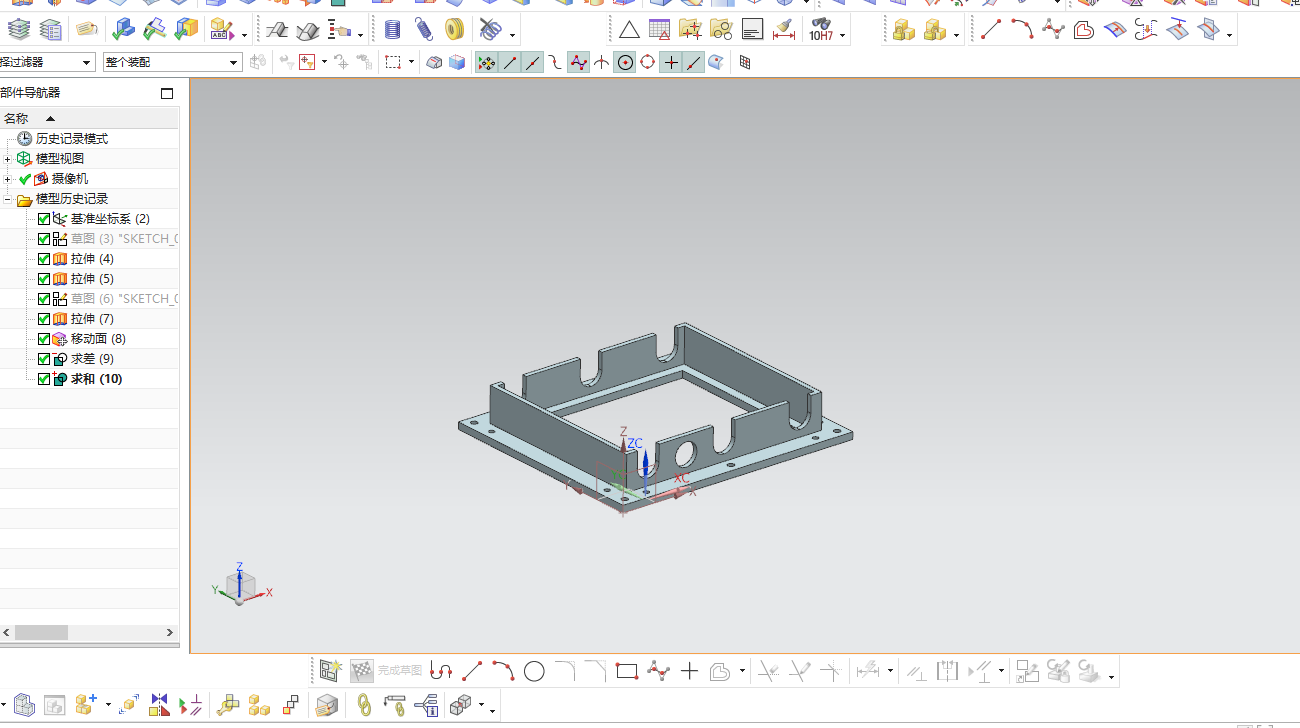Click the mirror assembly icon in bottom toolbar

pyautogui.click(x=159, y=705)
